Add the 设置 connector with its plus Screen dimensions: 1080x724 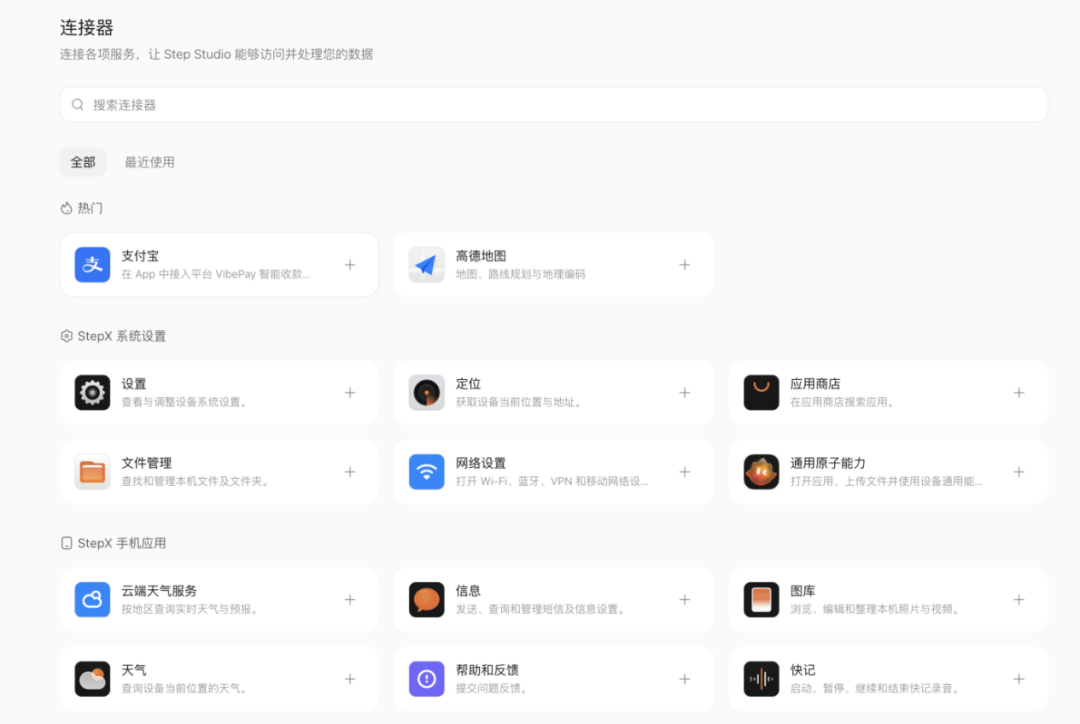[350, 393]
